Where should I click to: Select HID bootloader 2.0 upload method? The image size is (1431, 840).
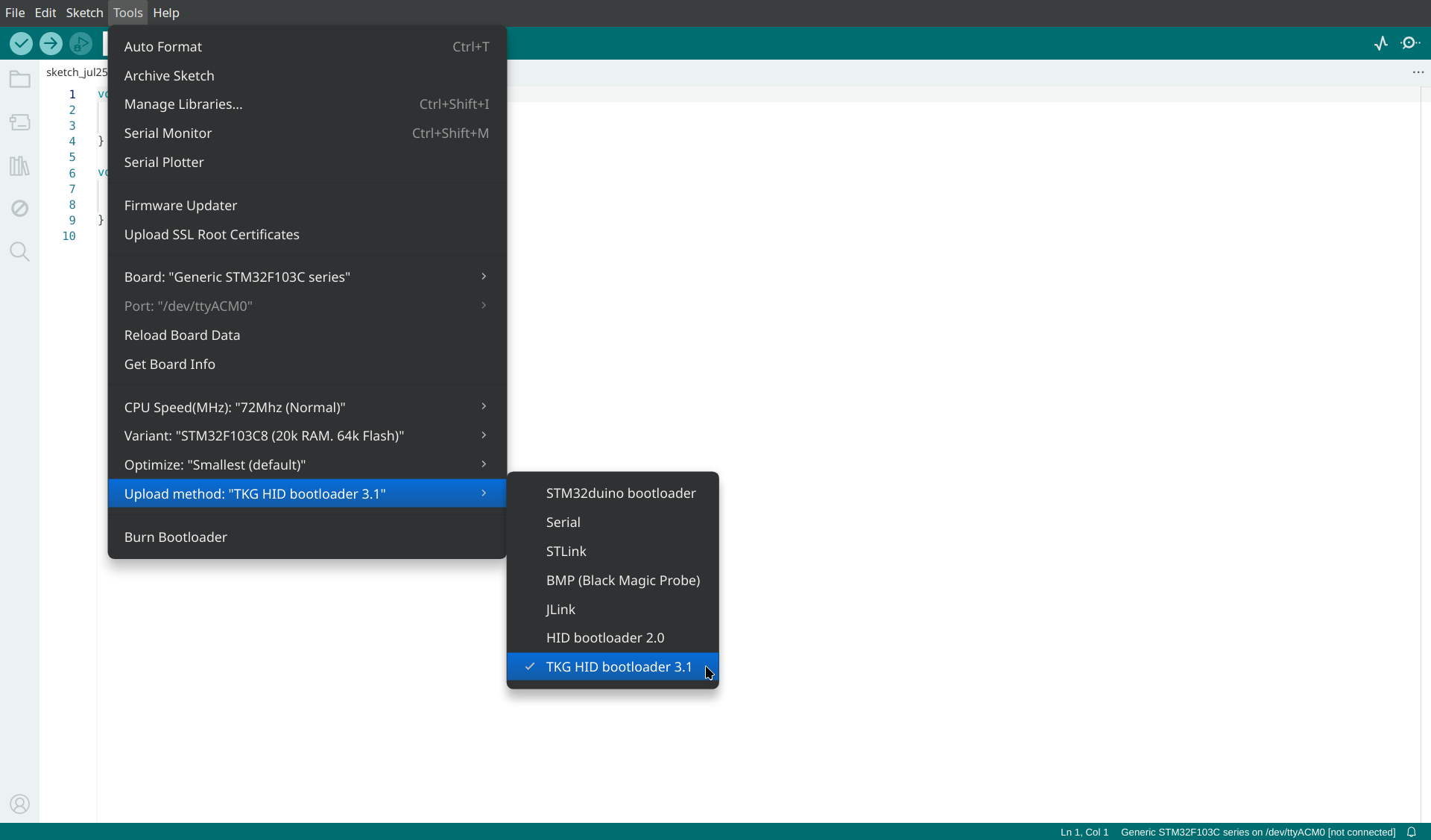[x=613, y=638]
